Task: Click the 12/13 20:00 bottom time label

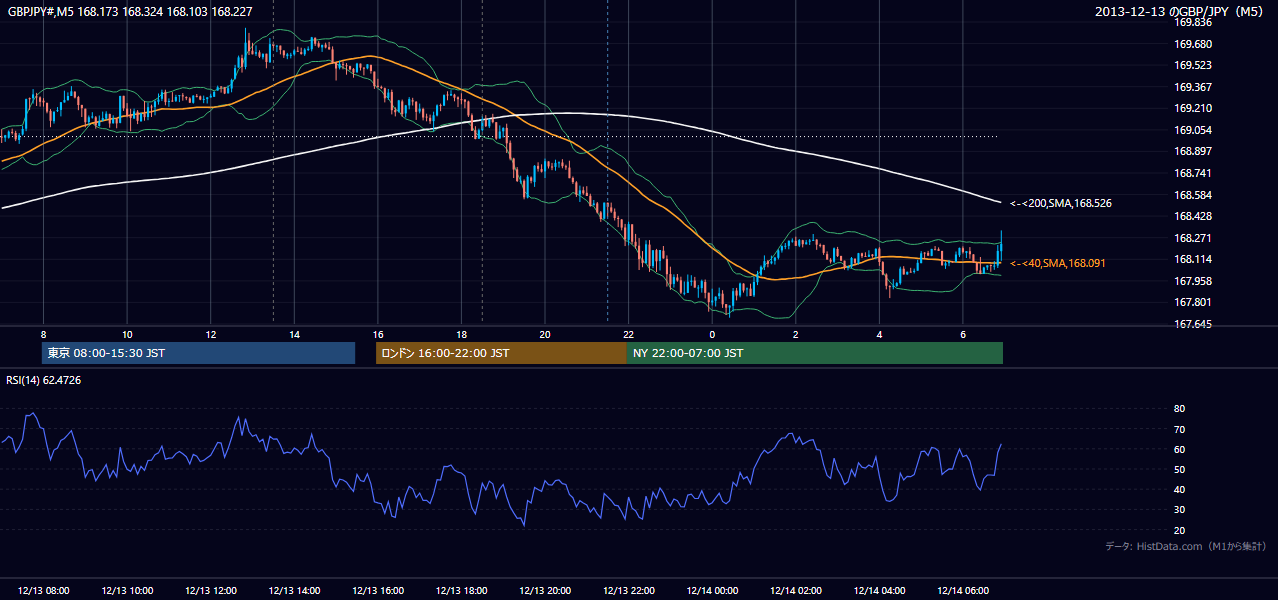Action: pyautogui.click(x=545, y=591)
